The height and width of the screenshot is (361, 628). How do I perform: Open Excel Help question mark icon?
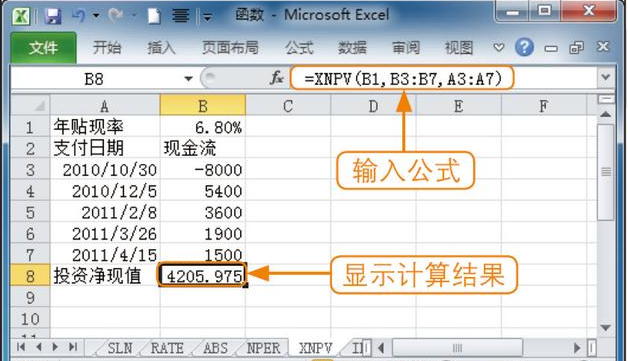[524, 48]
